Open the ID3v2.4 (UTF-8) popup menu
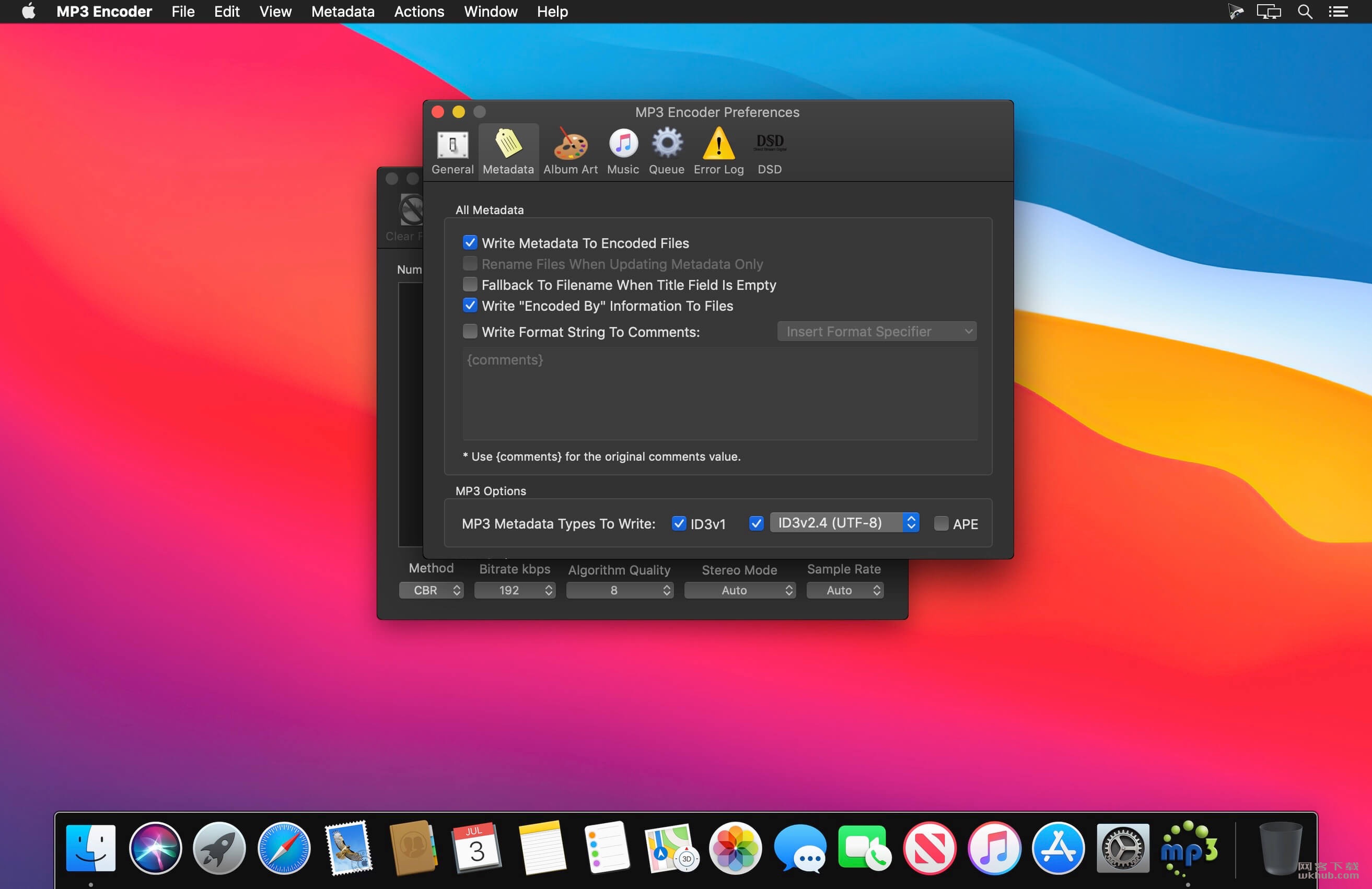The width and height of the screenshot is (1372, 889). (x=844, y=522)
